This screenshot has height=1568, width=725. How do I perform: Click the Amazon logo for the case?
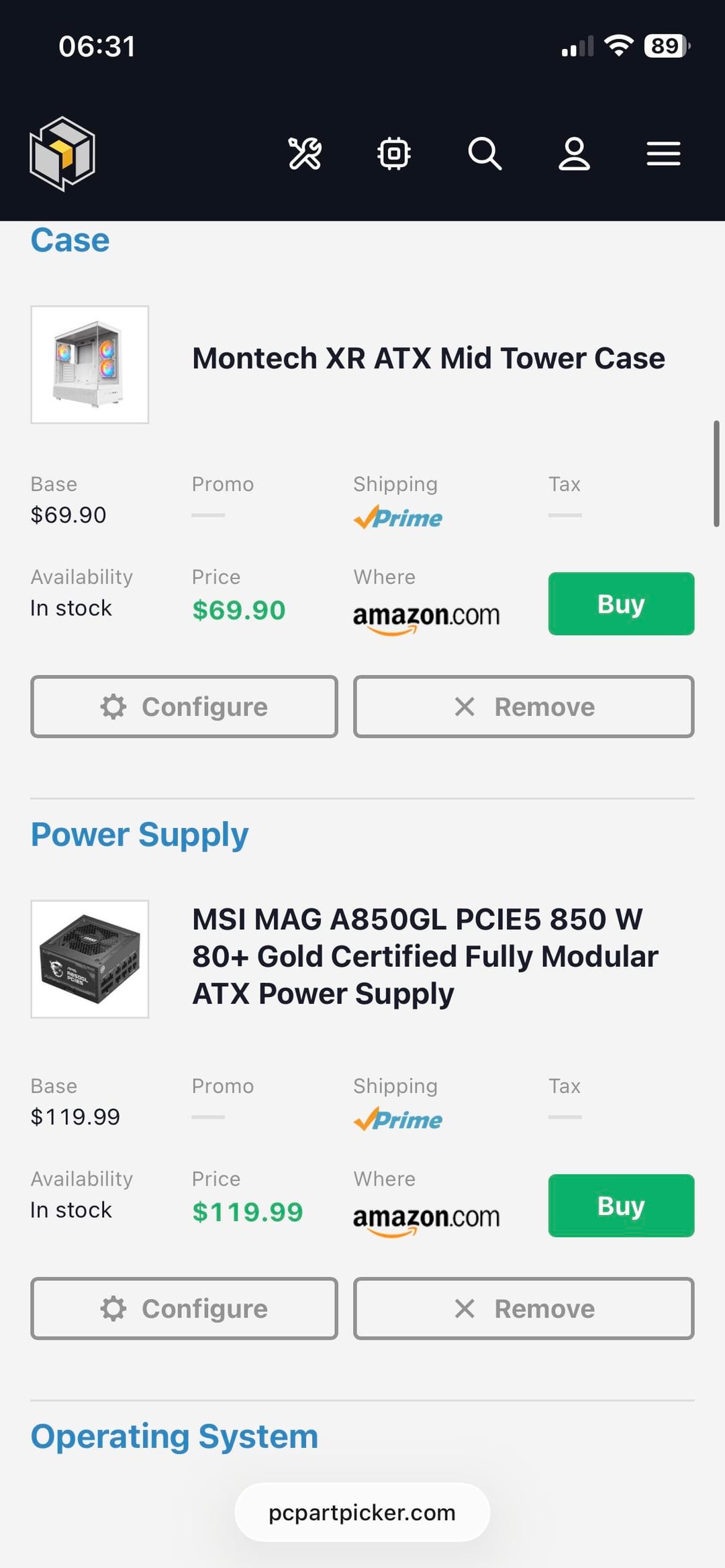426,616
